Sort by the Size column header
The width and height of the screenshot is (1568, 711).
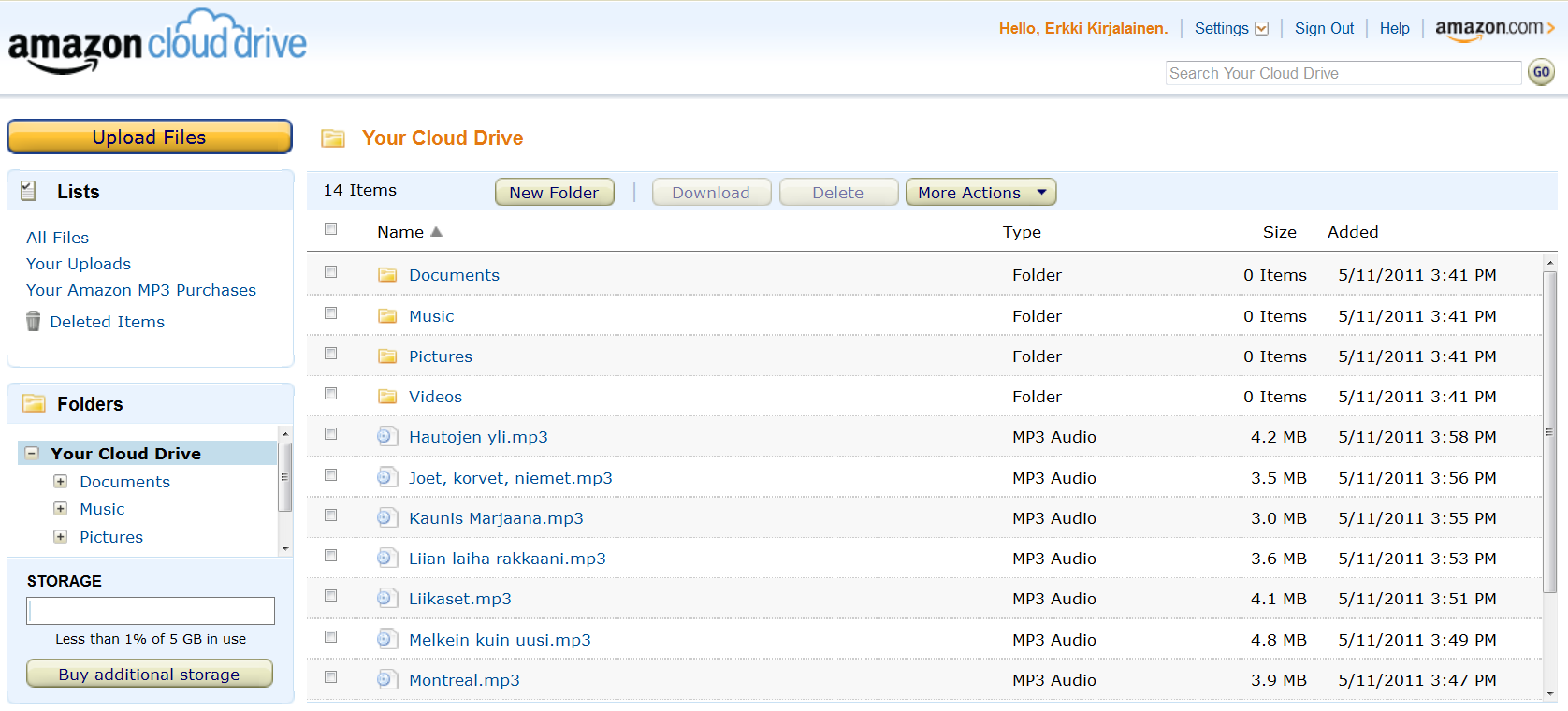click(x=1279, y=232)
